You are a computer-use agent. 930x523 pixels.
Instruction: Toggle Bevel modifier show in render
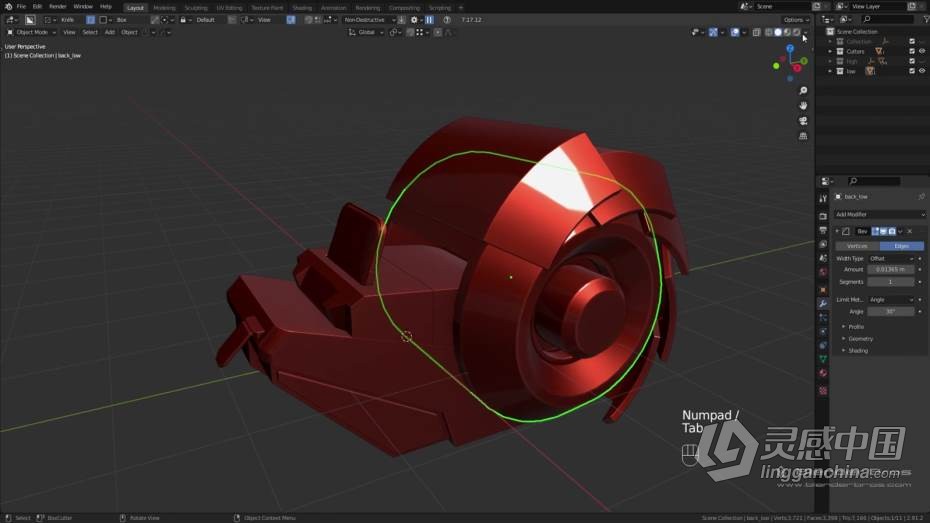click(892, 231)
